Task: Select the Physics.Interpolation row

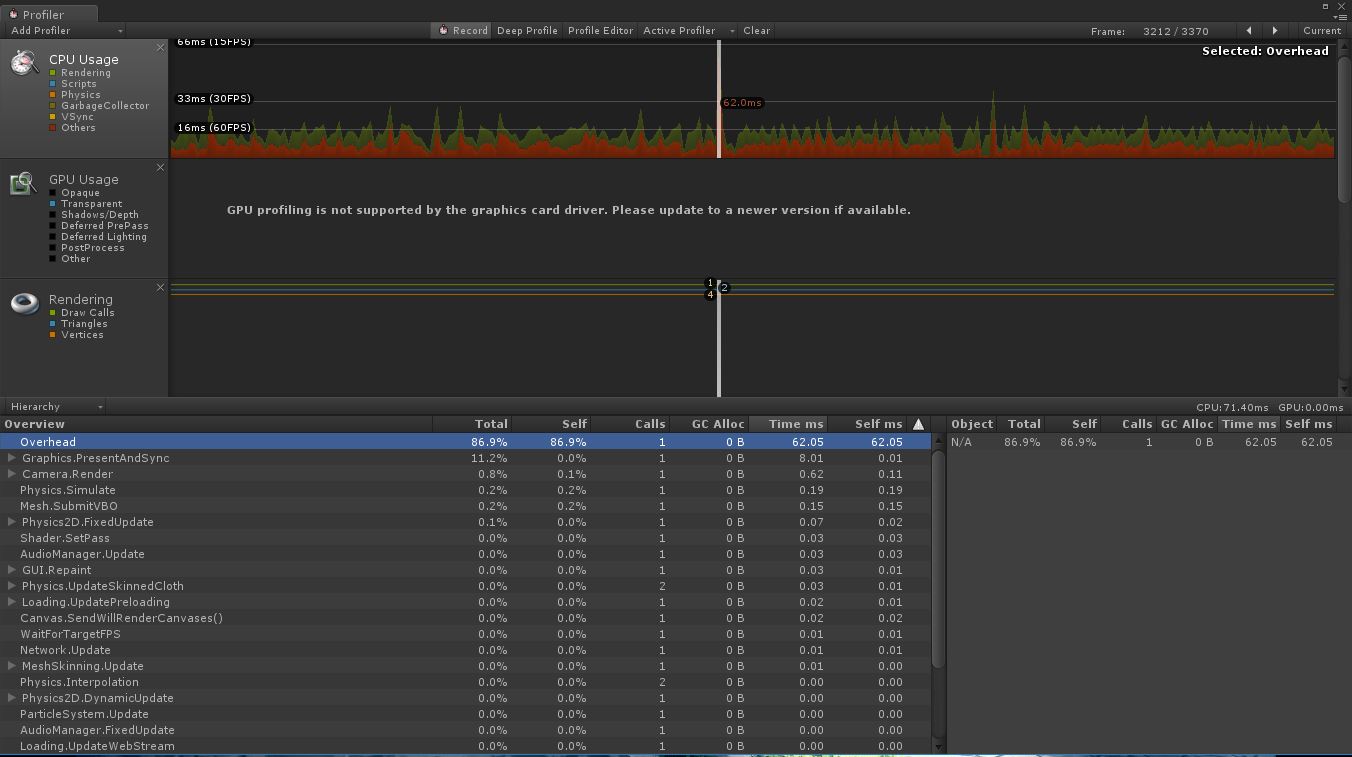Action: click(465, 682)
